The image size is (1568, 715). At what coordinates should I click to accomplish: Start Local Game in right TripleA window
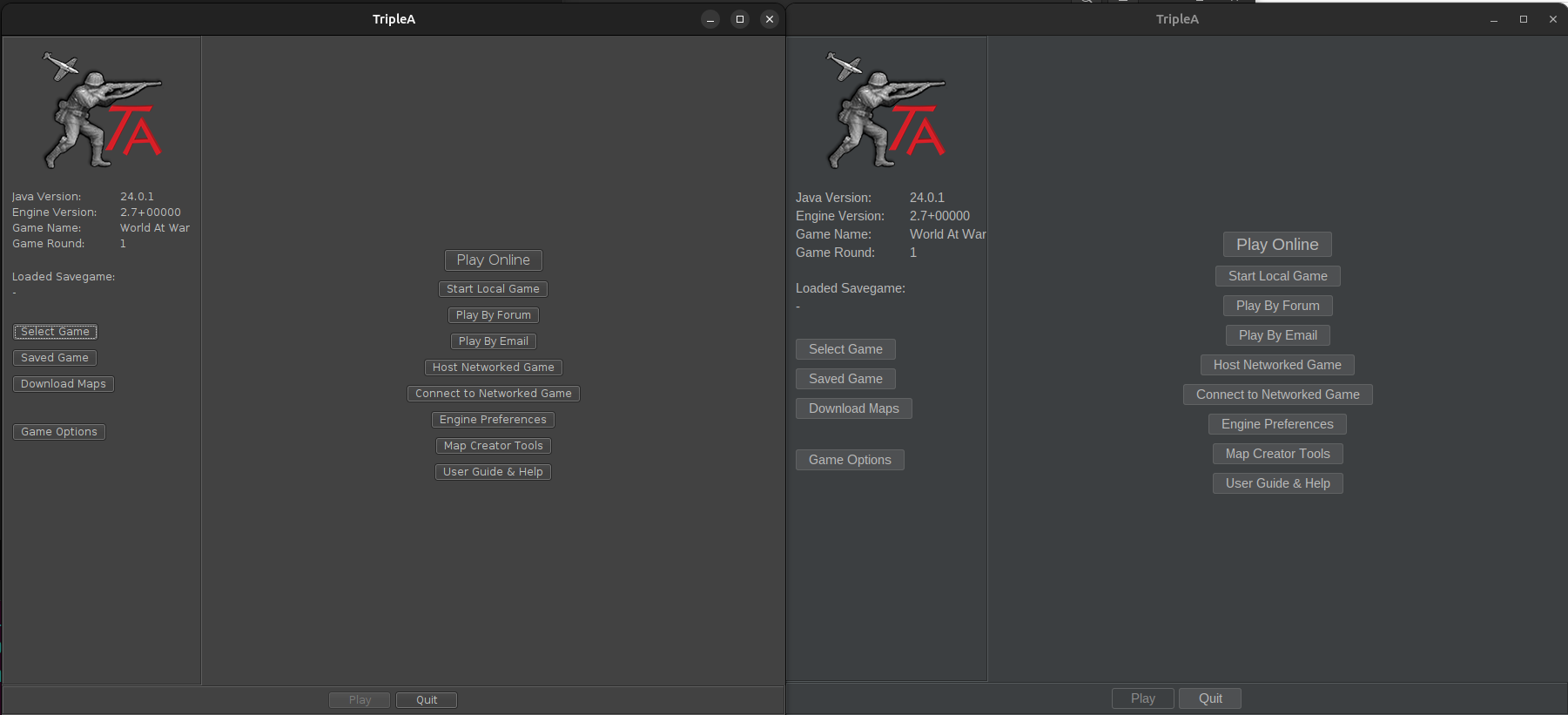(x=1277, y=276)
